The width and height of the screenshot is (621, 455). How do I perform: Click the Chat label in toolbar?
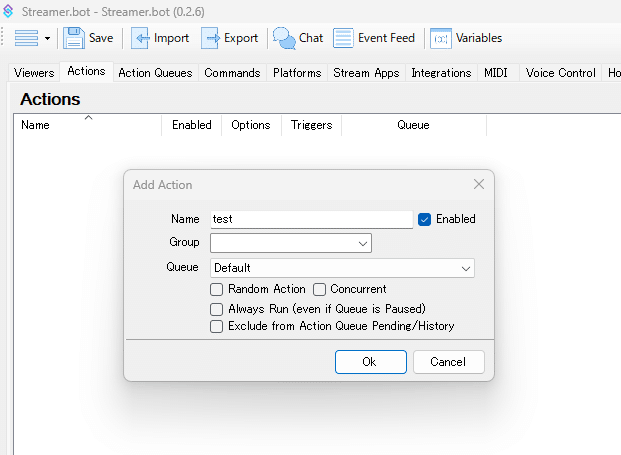(x=311, y=38)
